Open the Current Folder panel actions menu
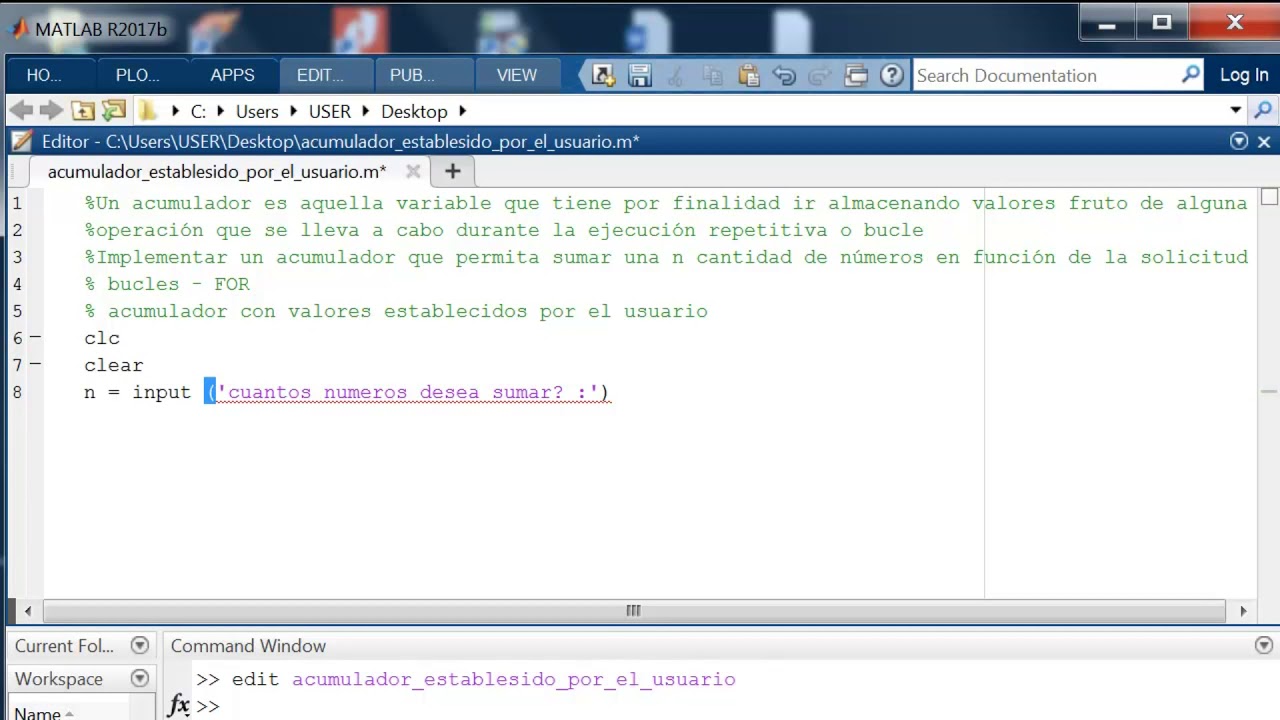This screenshot has width=1280, height=720. [x=140, y=646]
